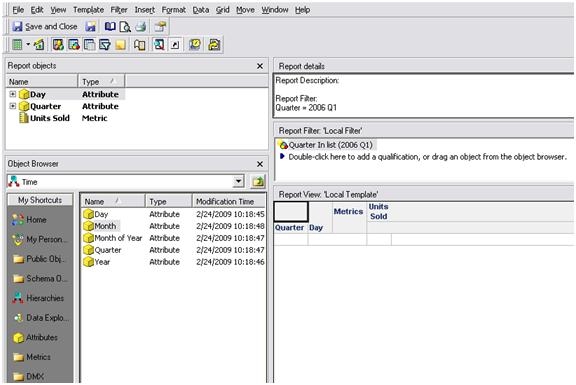Open the File menu
Image resolution: width=576 pixels, height=385 pixels.
[18, 10]
